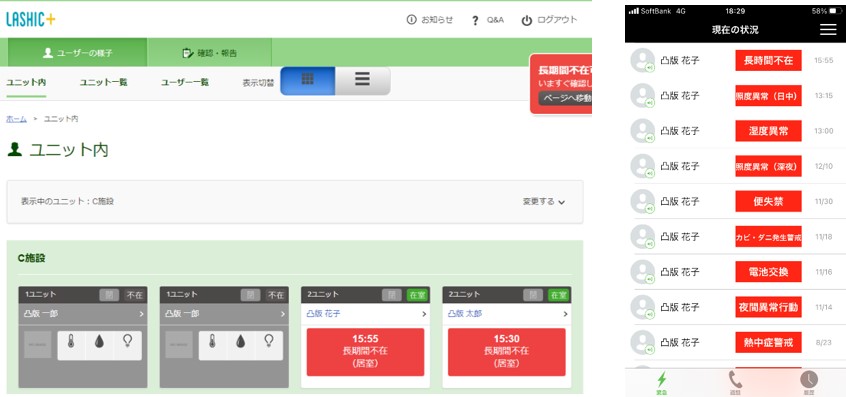
Task: Expand 凸版 花子 card with its chevron
Action: click(x=424, y=314)
